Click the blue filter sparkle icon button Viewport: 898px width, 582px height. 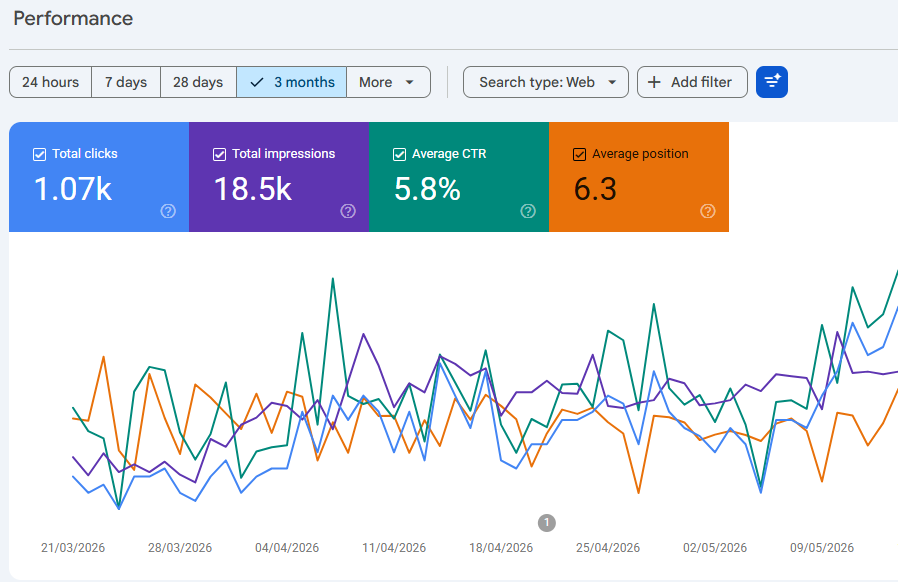772,82
